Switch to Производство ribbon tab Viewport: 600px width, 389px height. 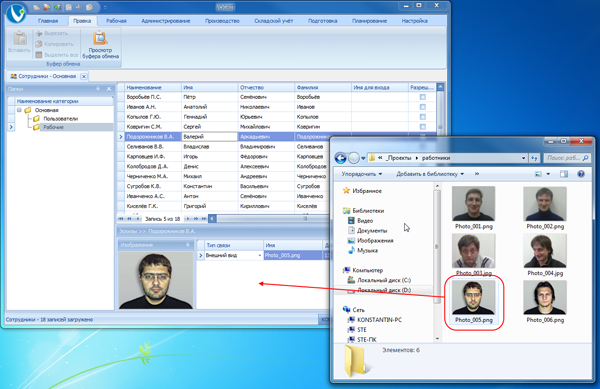(222, 21)
